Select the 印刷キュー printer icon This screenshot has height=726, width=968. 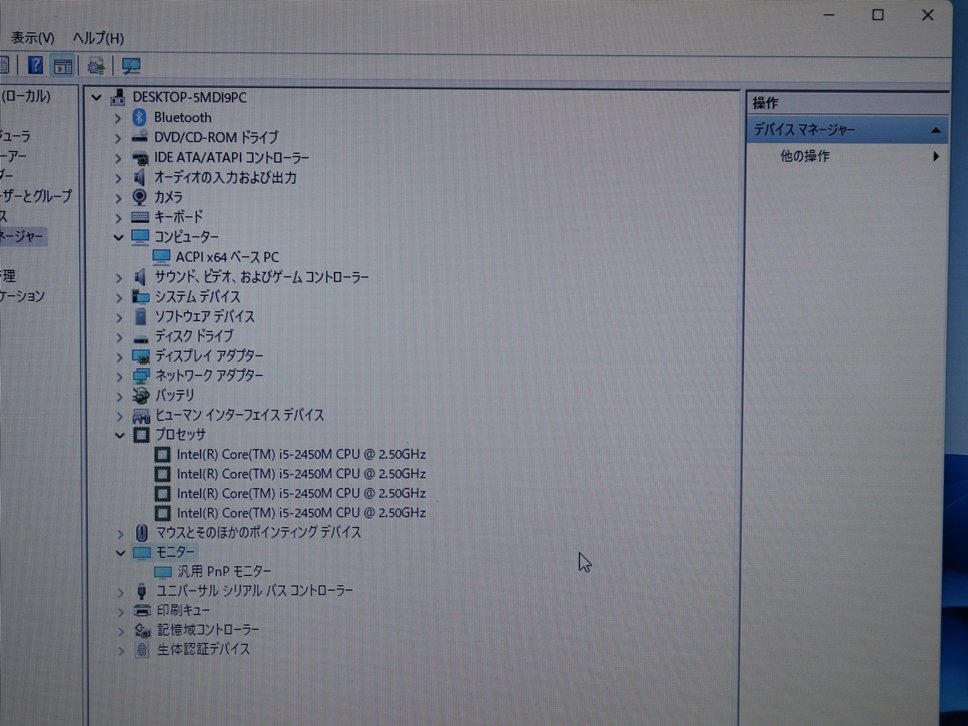pos(142,611)
